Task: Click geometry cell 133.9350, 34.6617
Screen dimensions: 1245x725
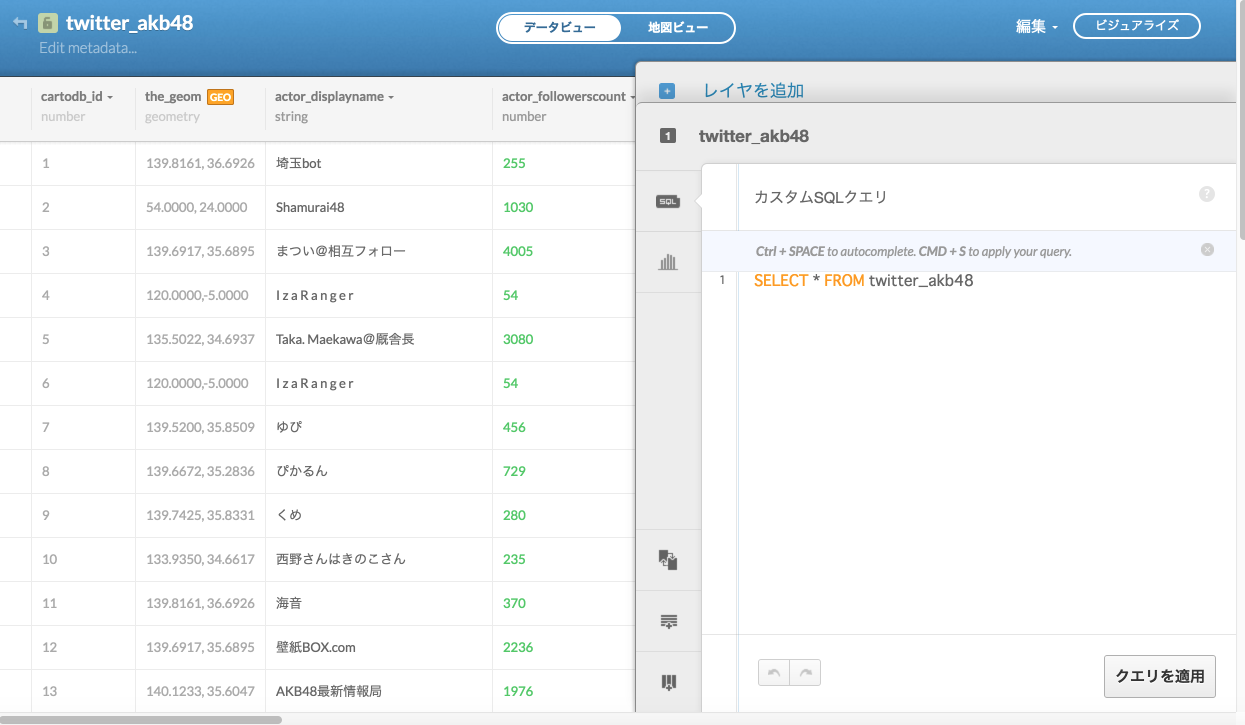Action: pyautogui.click(x=200, y=559)
